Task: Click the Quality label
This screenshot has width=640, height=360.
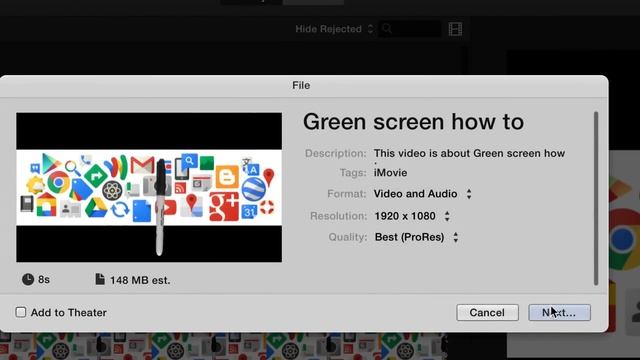Action: pos(347,237)
